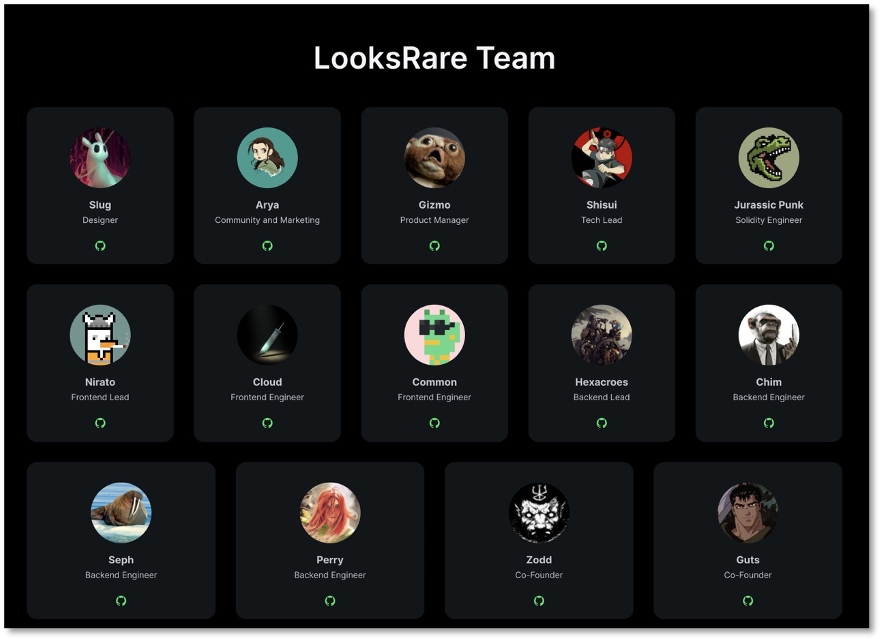Click Common's pixel frog avatar
Image resolution: width=881 pixels, height=639 pixels.
pos(434,335)
